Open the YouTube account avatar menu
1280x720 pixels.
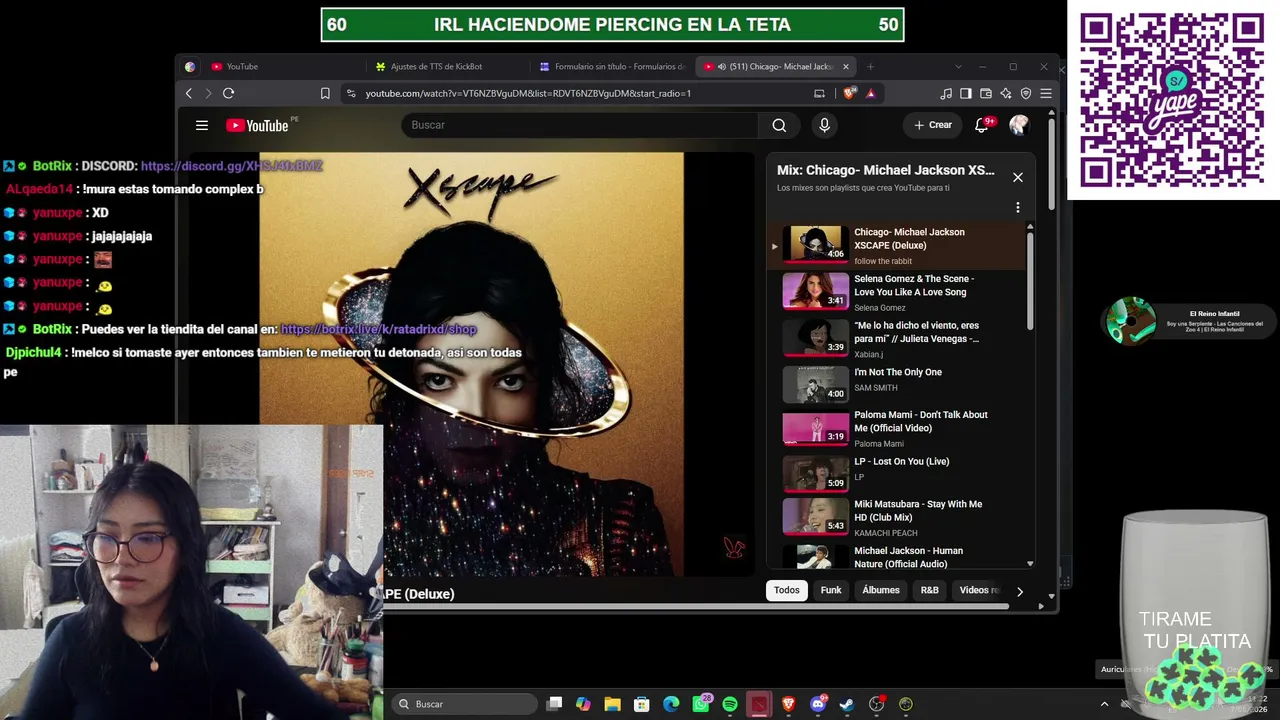[x=1019, y=125]
